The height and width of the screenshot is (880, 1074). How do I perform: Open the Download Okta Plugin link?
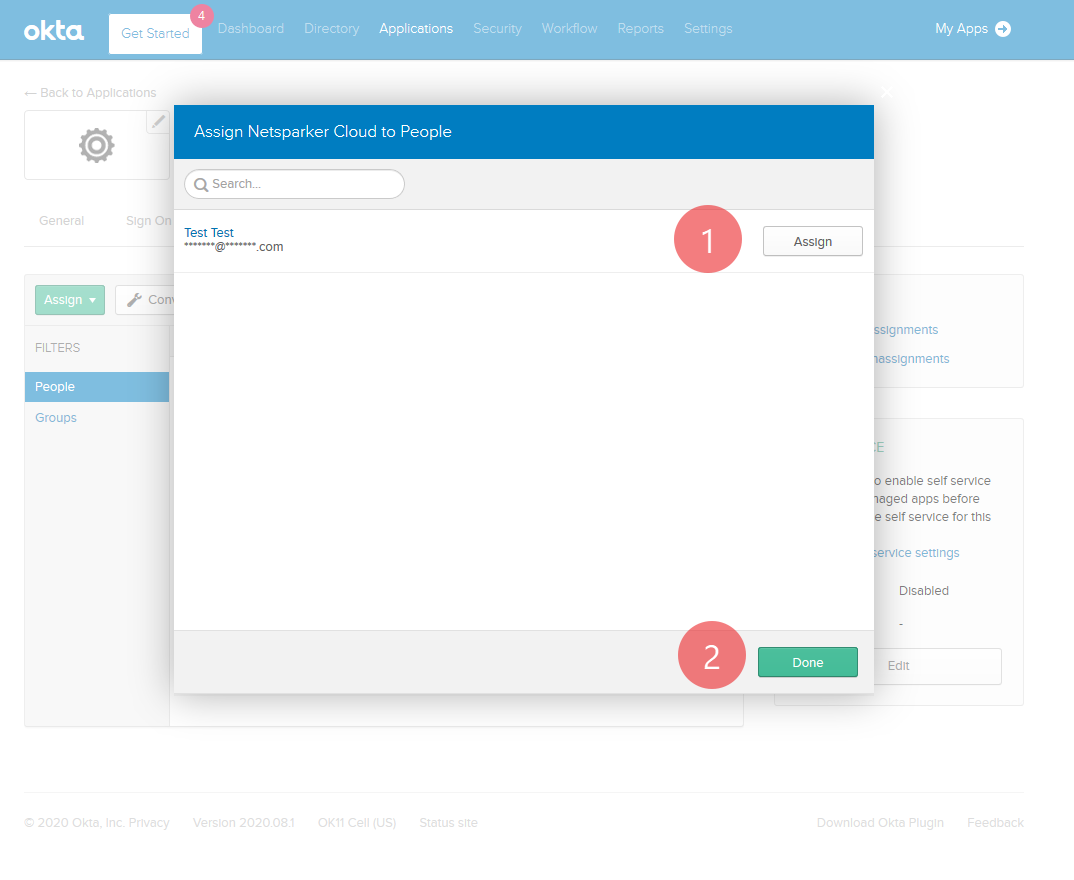tap(879, 823)
